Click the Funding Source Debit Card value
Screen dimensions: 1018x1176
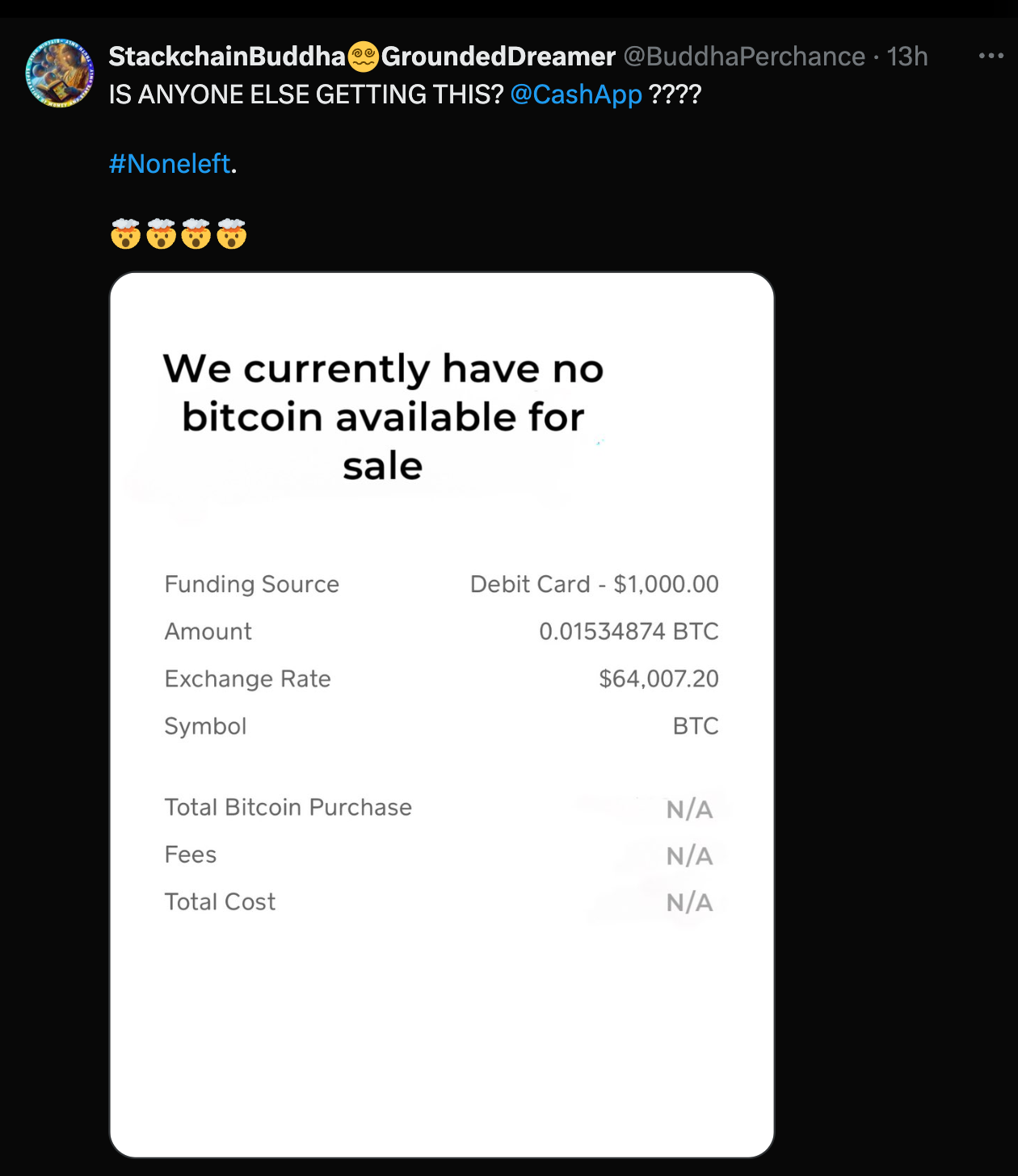tap(595, 584)
